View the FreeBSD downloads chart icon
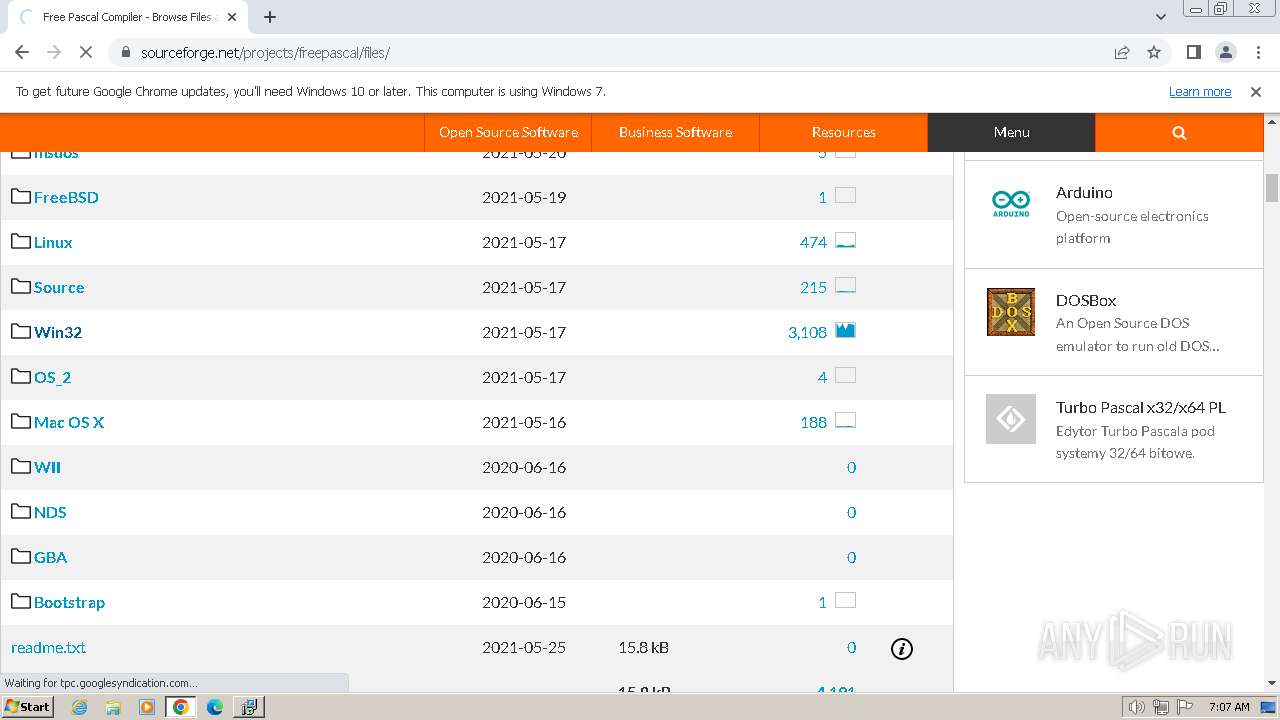1280x720 pixels. tap(845, 195)
